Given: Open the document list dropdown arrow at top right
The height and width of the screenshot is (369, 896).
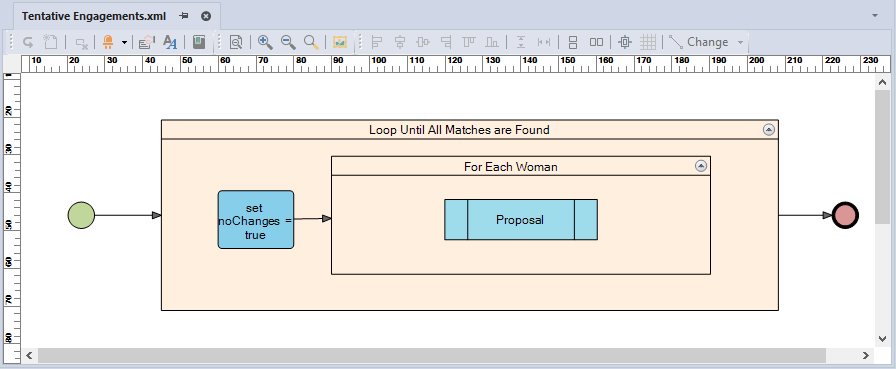Looking at the screenshot, I should [x=875, y=16].
